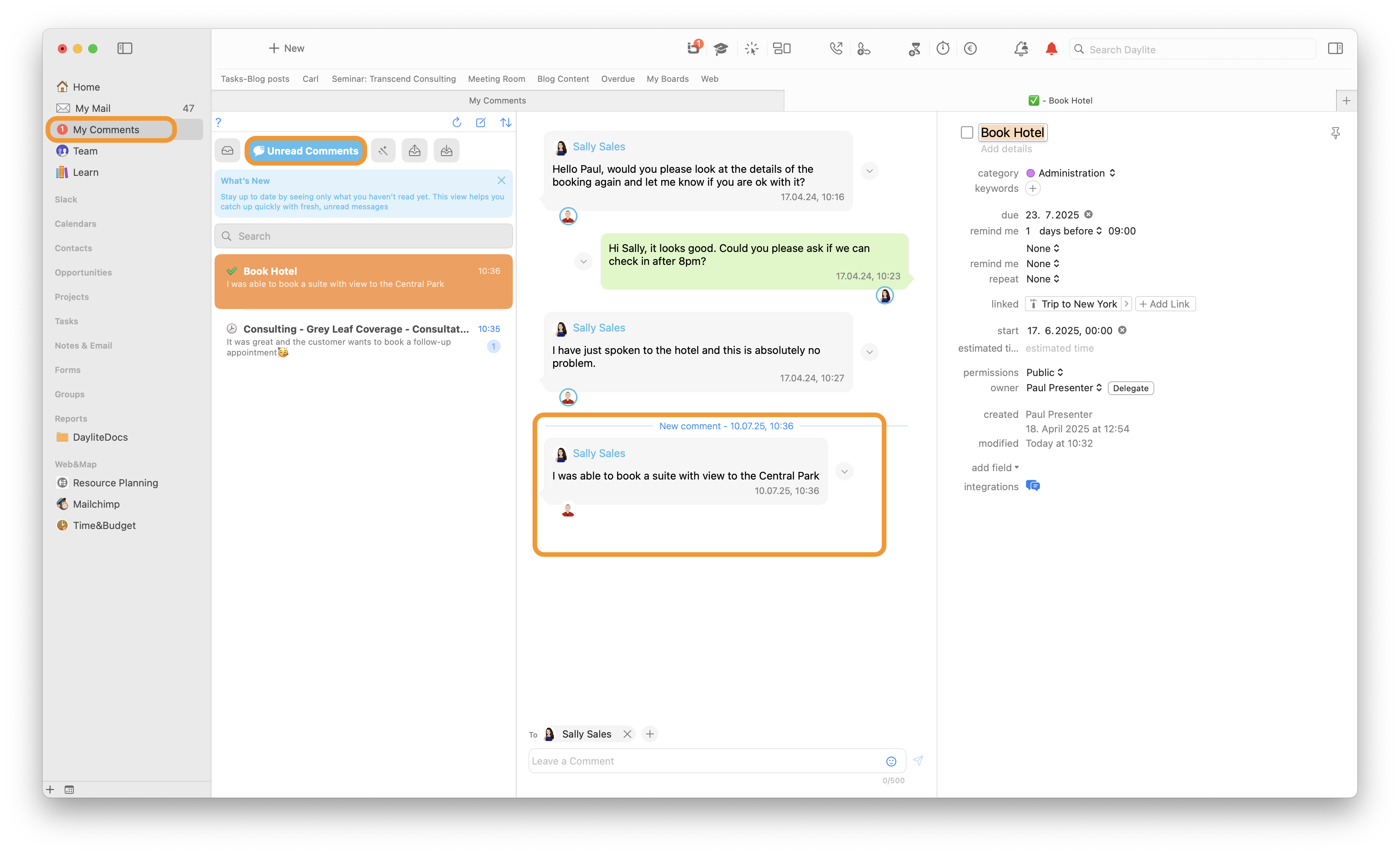Image resolution: width=1400 pixels, height=854 pixels.
Task: Add a keyword with the plus button
Action: click(1032, 188)
